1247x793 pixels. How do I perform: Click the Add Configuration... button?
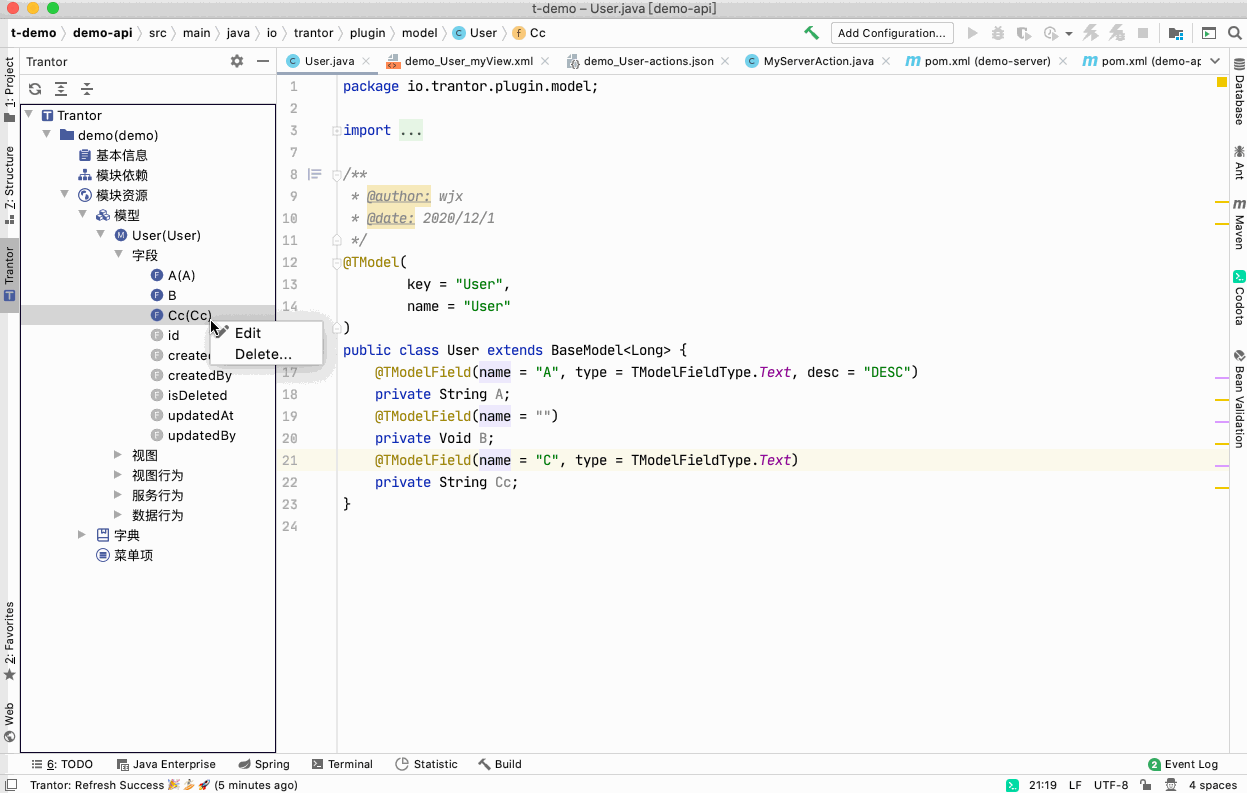(x=891, y=33)
